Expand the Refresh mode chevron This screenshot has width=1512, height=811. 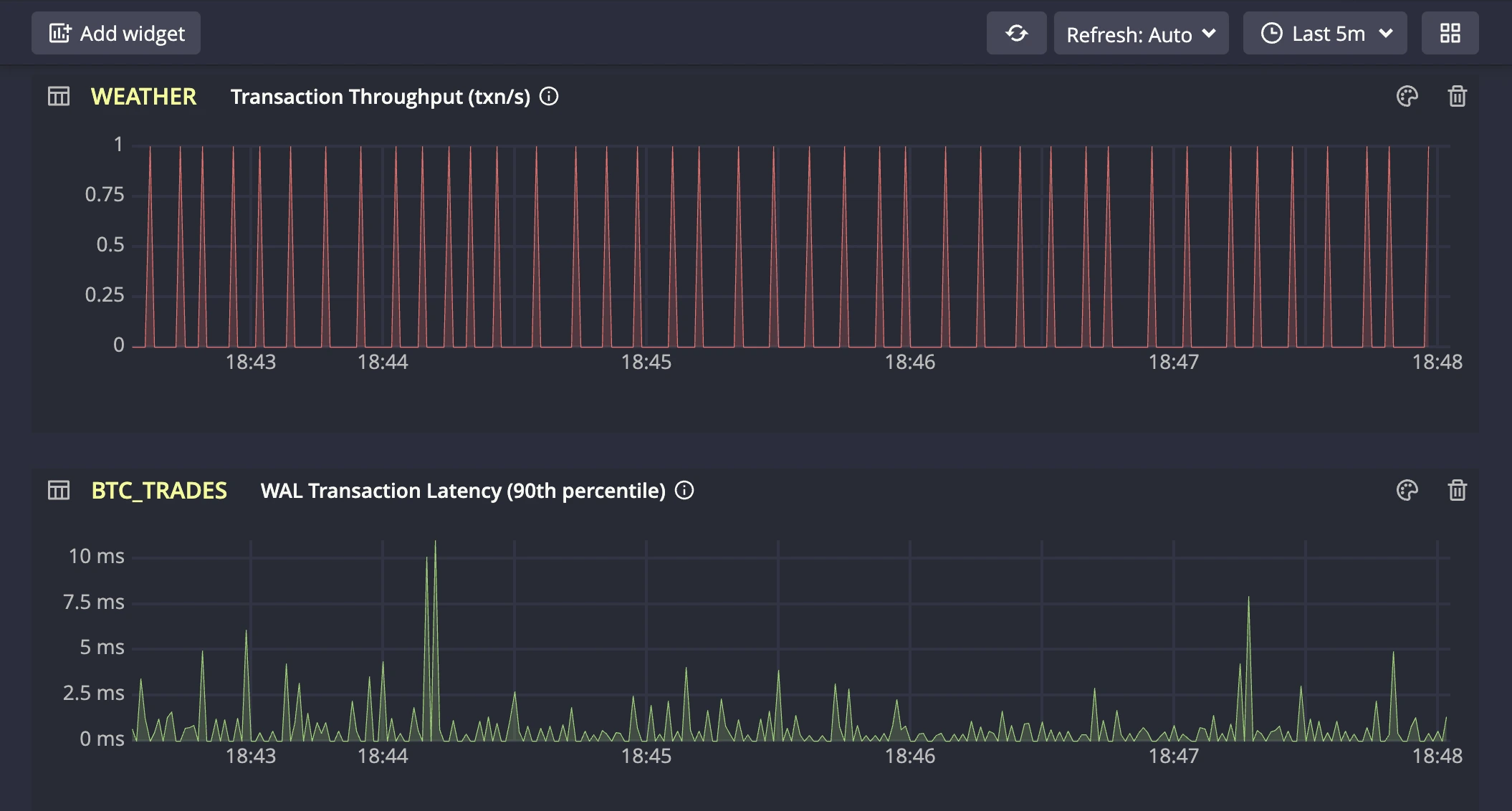(1208, 34)
